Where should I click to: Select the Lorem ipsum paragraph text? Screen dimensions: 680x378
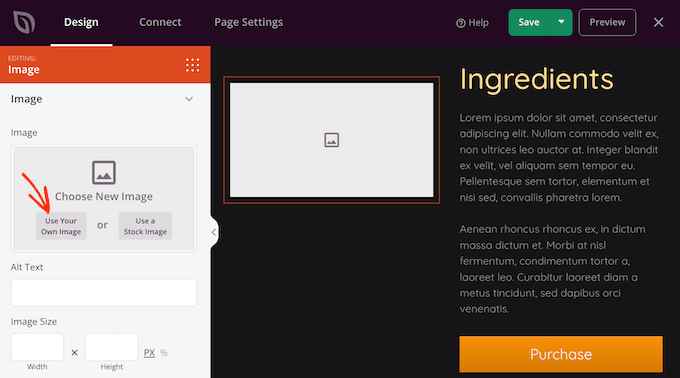coord(559,157)
